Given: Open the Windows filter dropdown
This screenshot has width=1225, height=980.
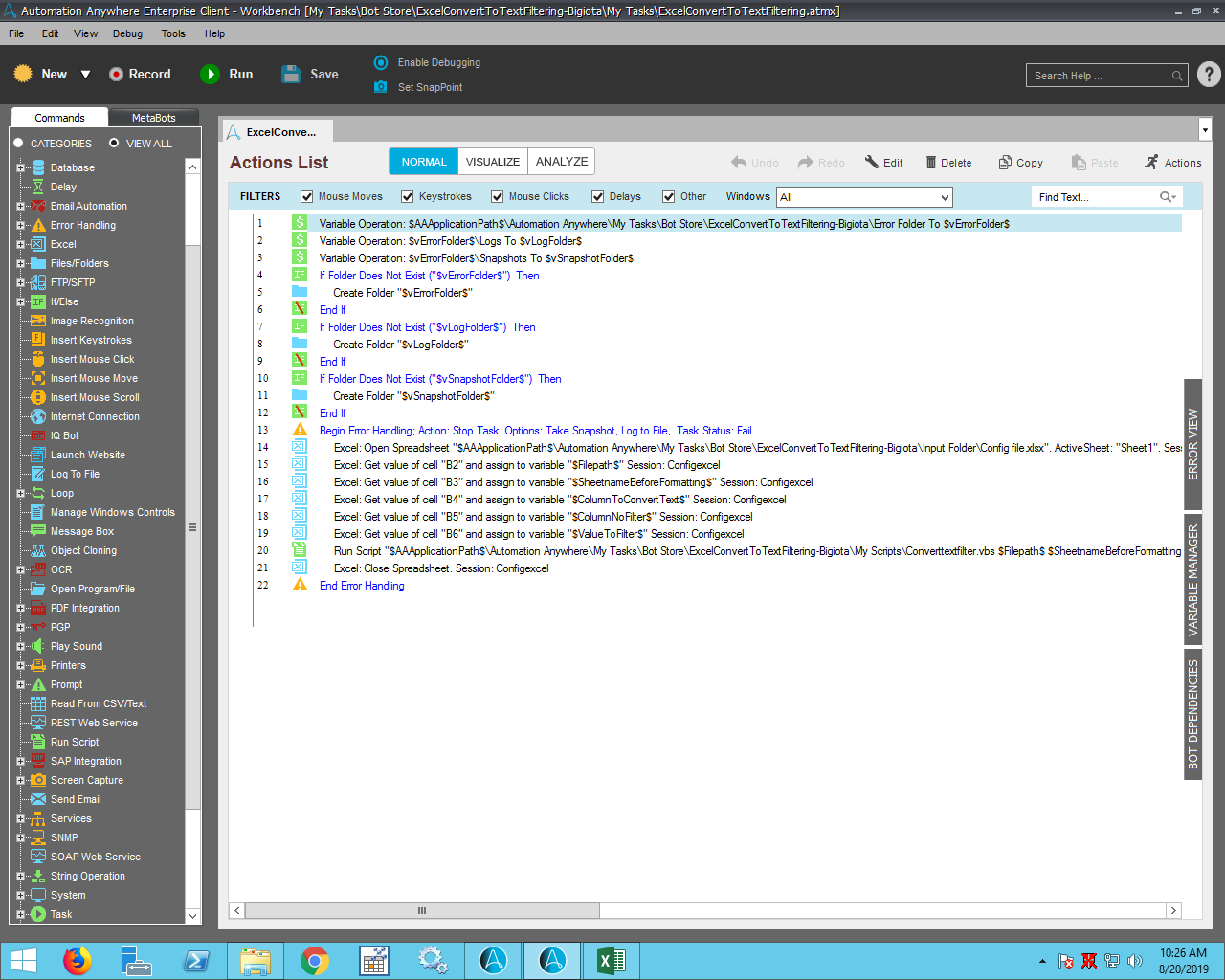Looking at the screenshot, I should (x=945, y=197).
